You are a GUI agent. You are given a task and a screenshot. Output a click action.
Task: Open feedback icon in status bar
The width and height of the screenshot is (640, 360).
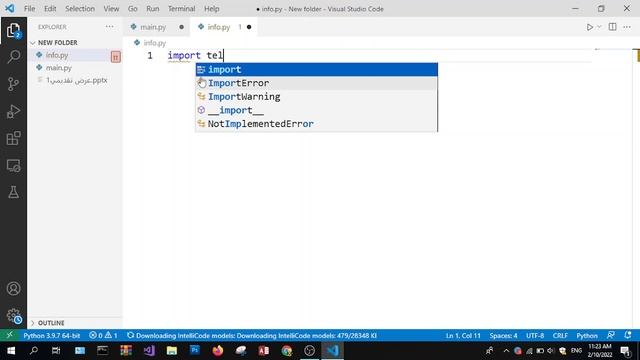tap(611, 335)
